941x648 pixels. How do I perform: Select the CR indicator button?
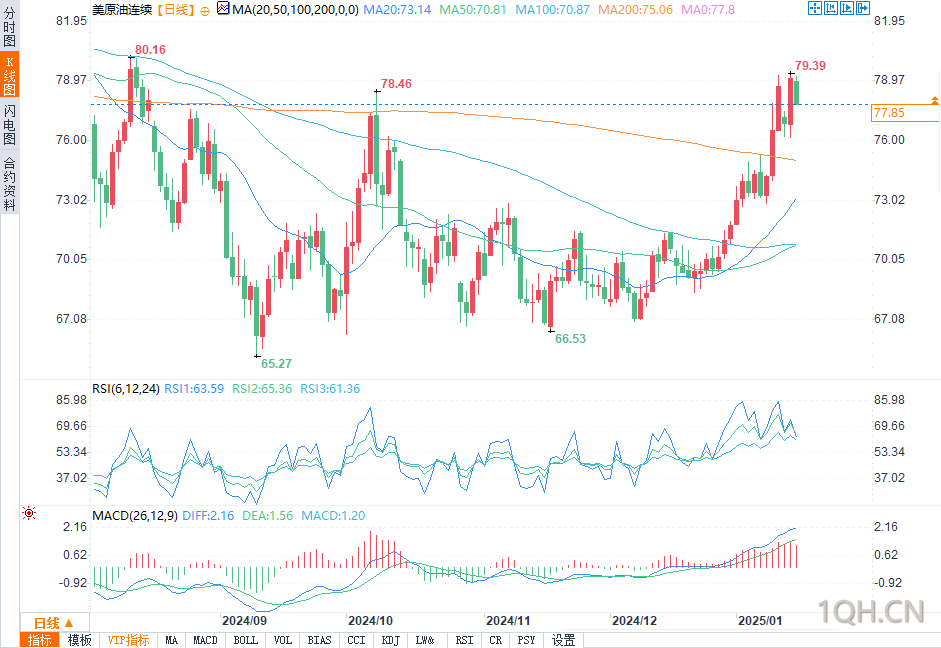[496, 640]
